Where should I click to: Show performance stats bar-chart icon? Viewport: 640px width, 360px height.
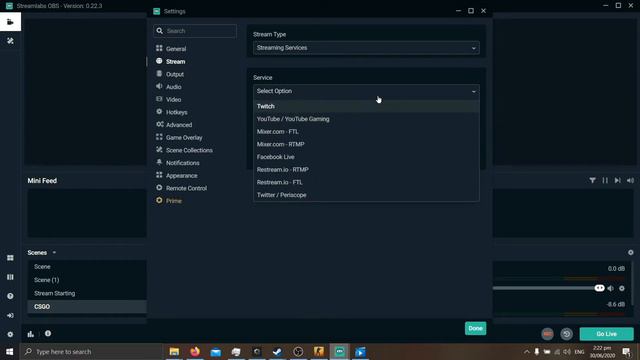point(31,334)
